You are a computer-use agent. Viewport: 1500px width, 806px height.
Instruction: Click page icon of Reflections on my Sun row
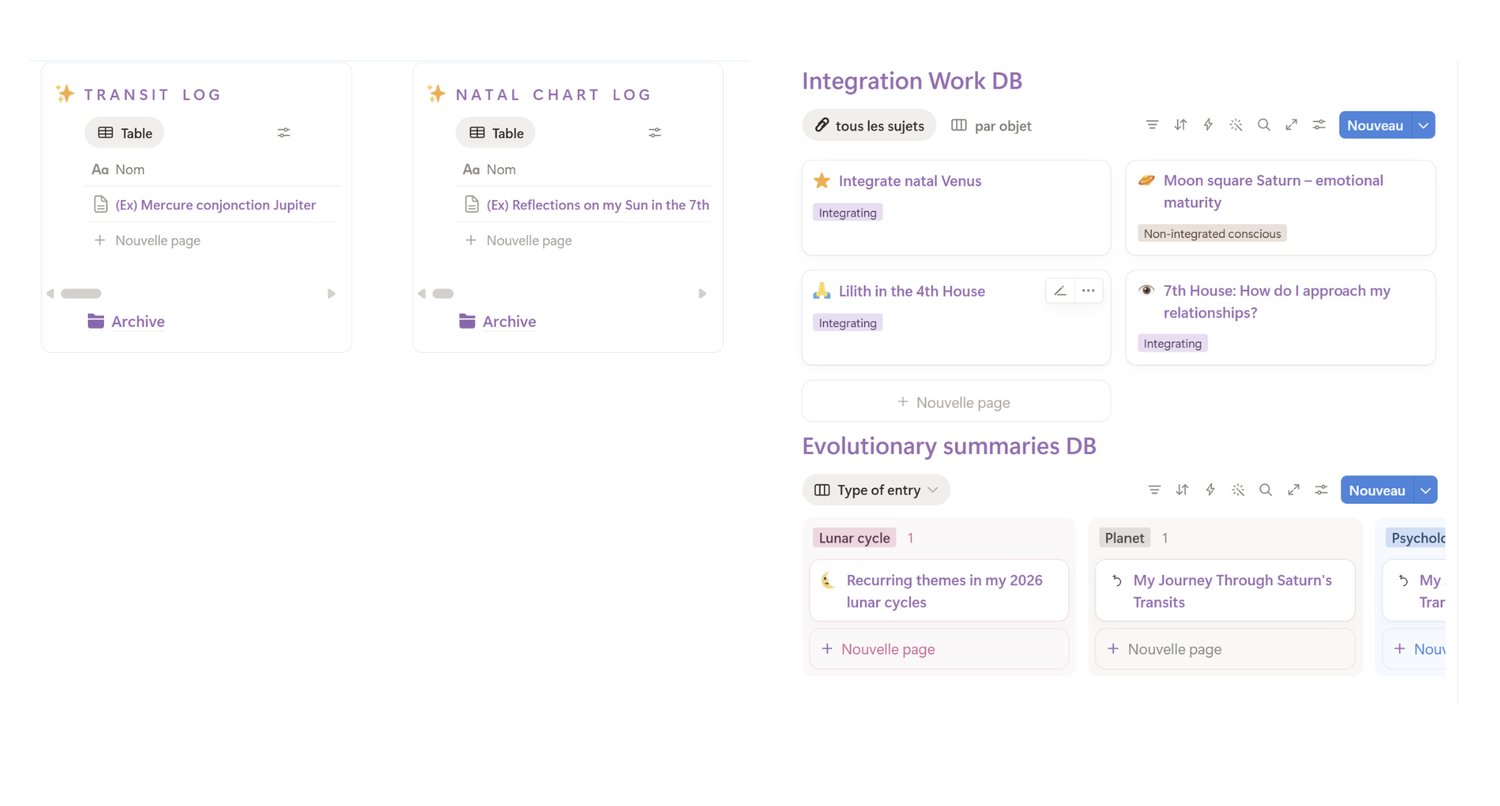point(471,205)
